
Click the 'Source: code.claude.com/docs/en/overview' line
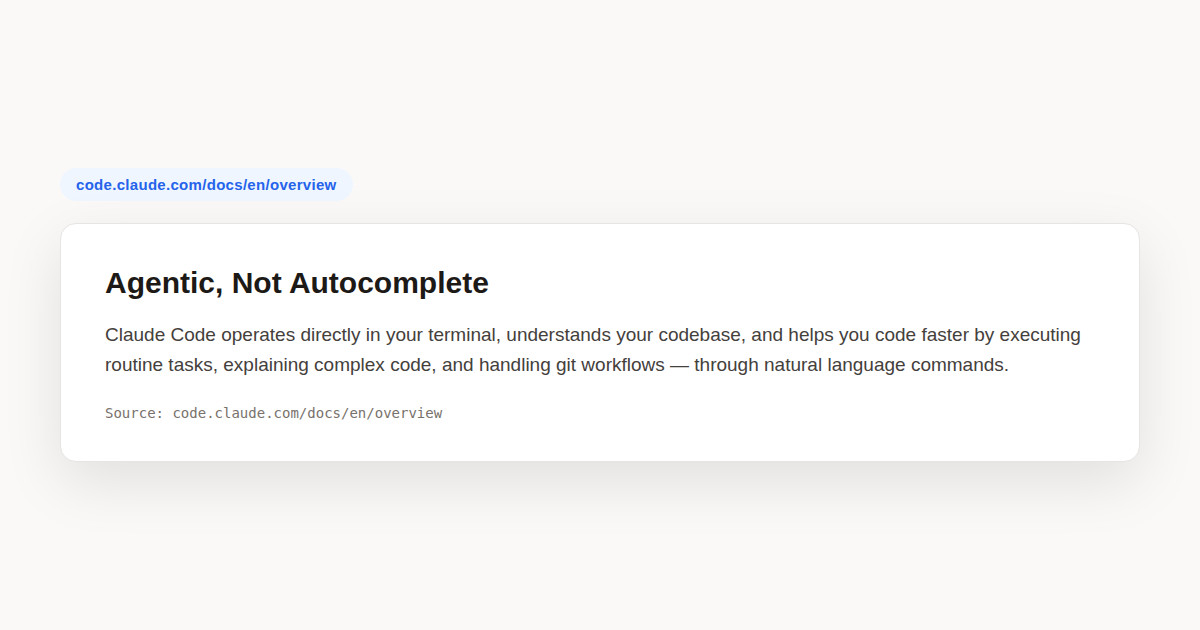[x=273, y=413]
